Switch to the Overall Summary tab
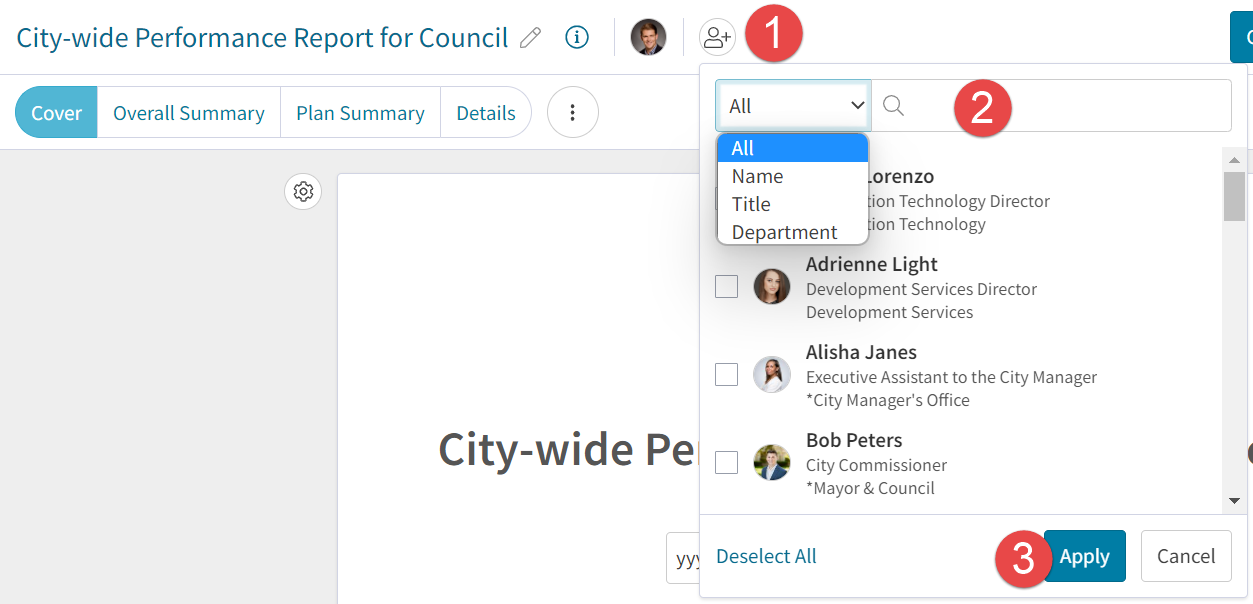Viewport: 1253px width, 604px height. 189,112
